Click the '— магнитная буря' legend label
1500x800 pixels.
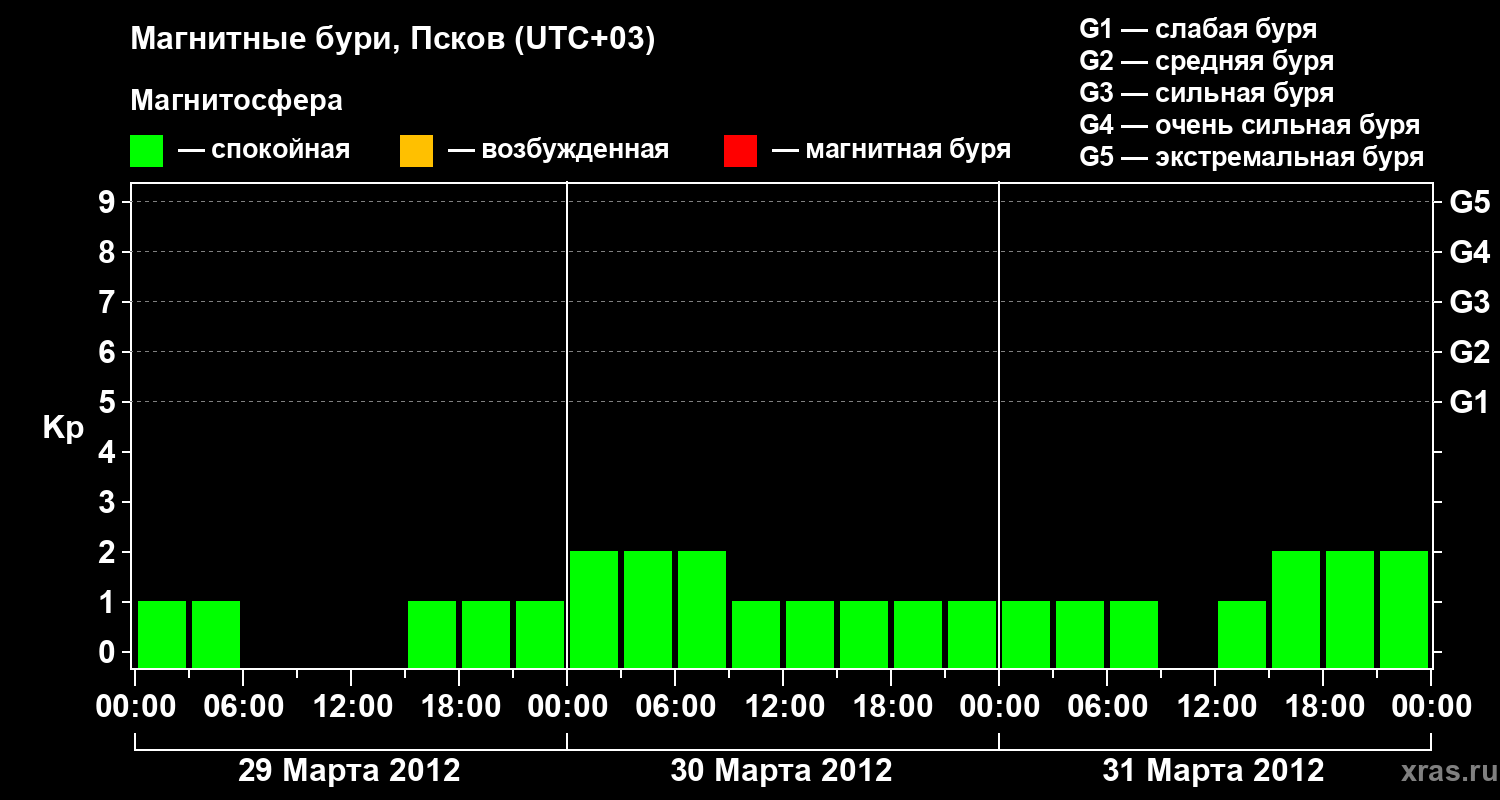tap(891, 151)
